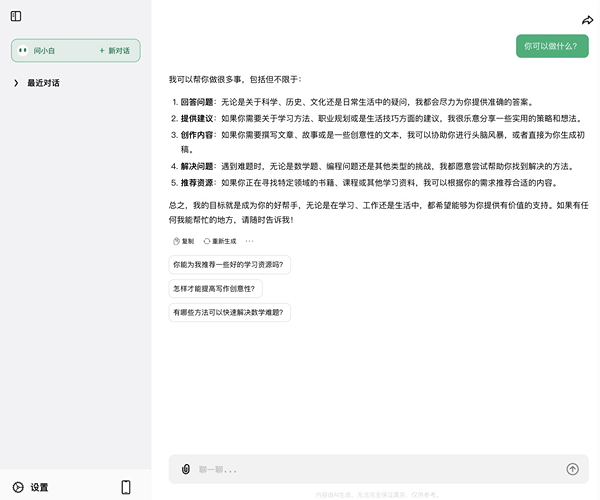Open 最近对话 section label
Image resolution: width=600 pixels, height=500 pixels.
pyautogui.click(x=43, y=83)
